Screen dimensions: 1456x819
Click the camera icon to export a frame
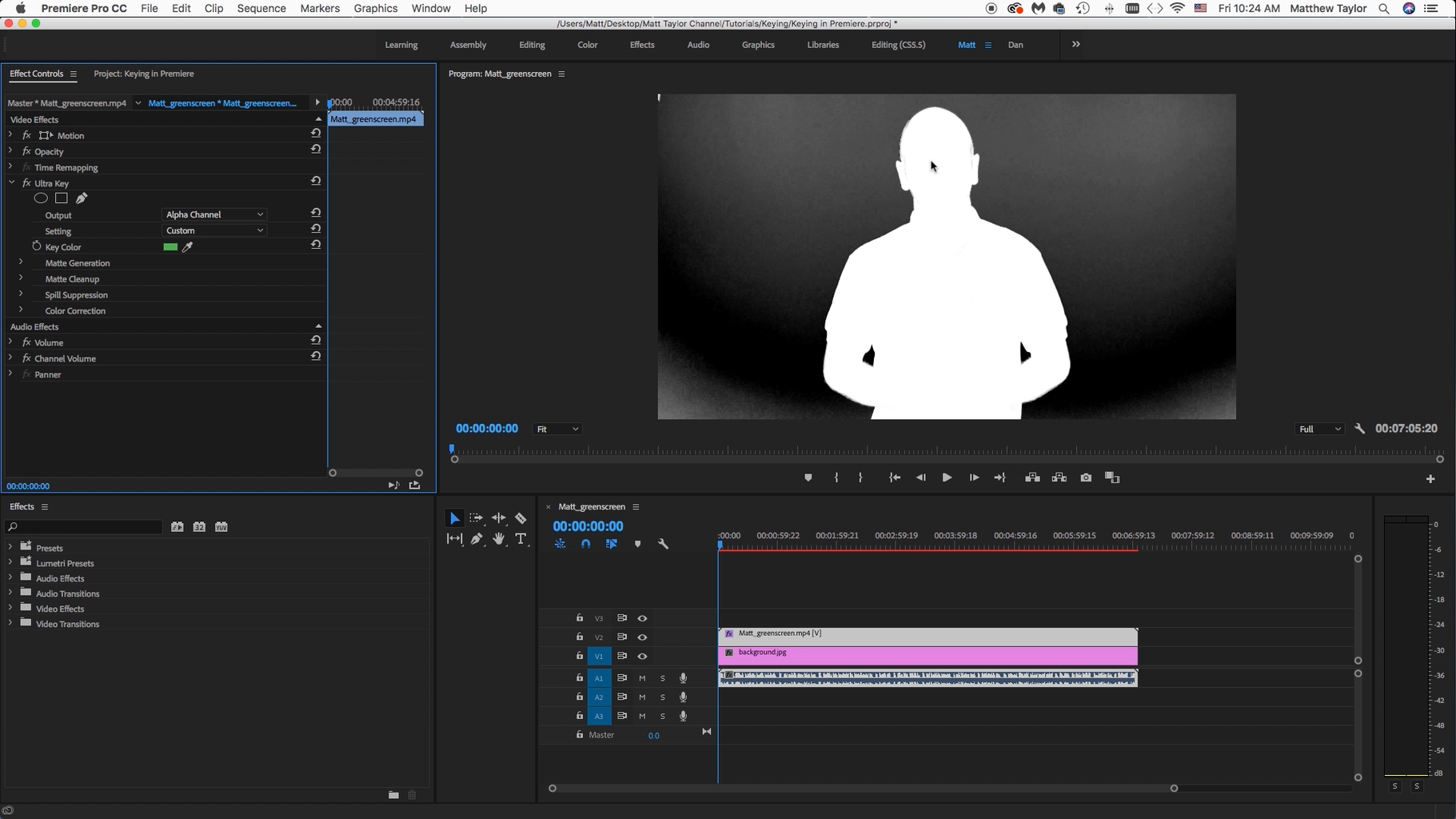click(1086, 477)
